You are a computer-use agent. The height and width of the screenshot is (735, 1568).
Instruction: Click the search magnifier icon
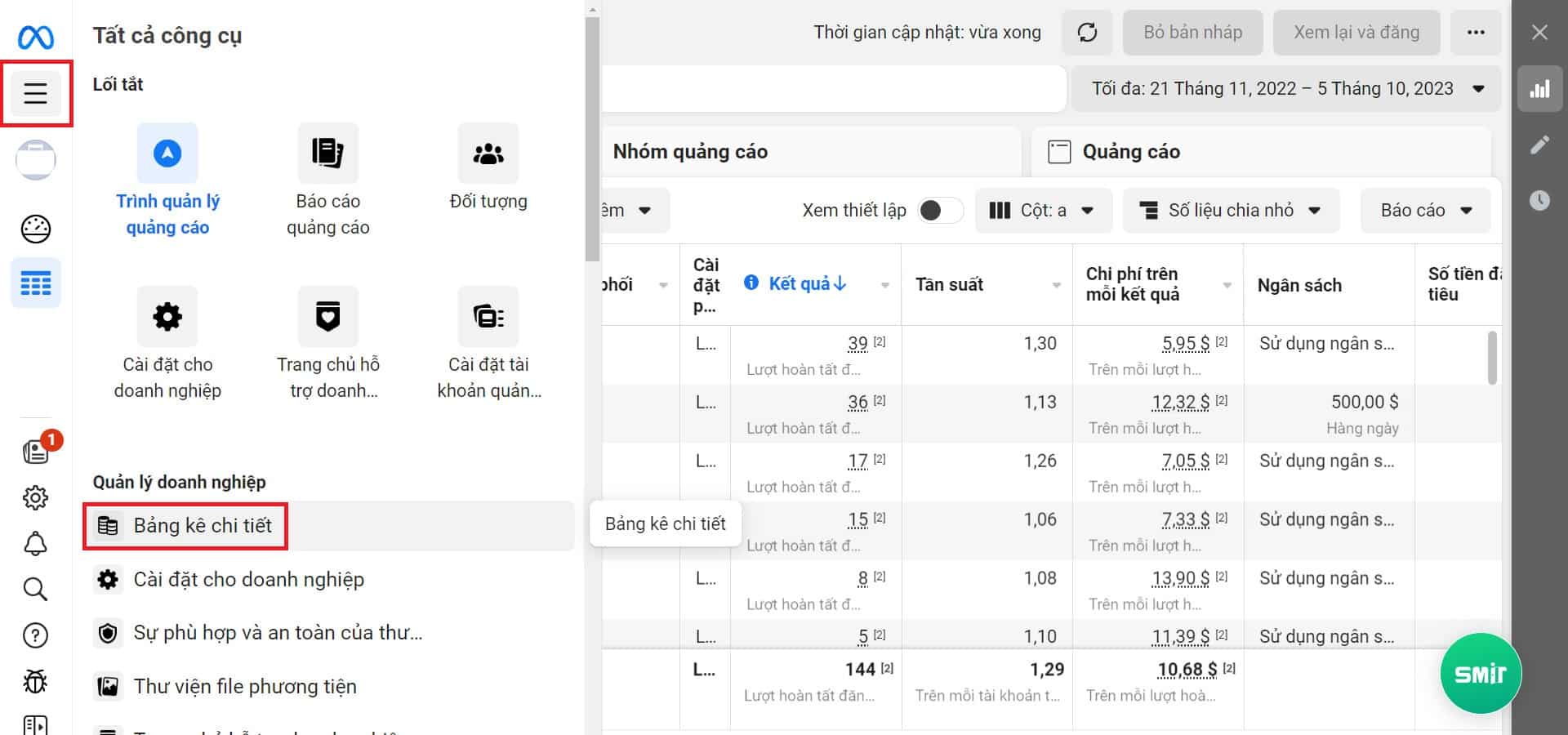[x=35, y=589]
